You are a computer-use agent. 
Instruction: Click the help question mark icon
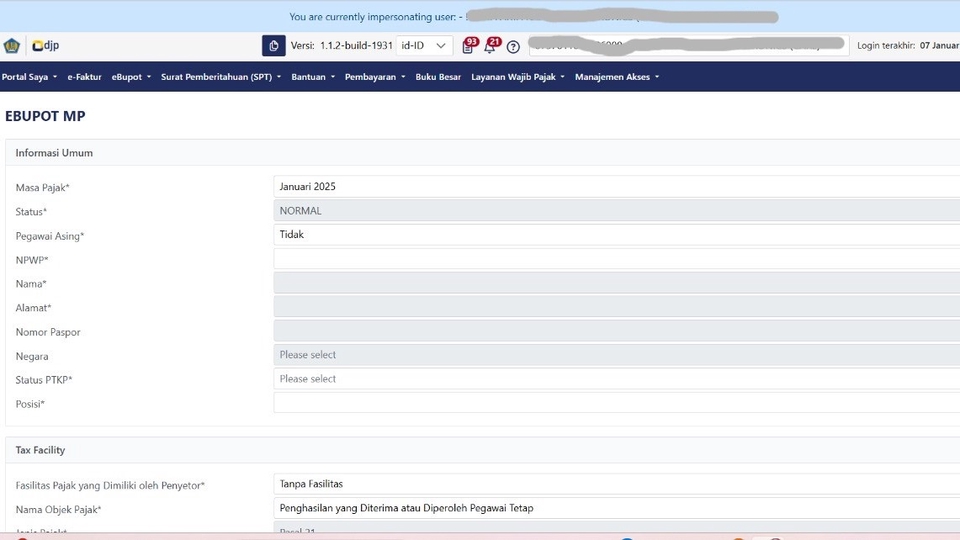513,47
